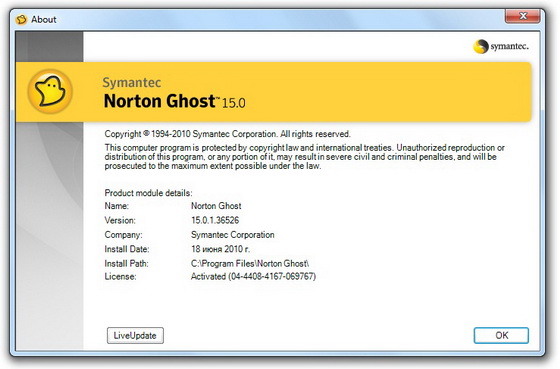Click the install path C:\Program Files\Norton Ghost\

(250, 263)
